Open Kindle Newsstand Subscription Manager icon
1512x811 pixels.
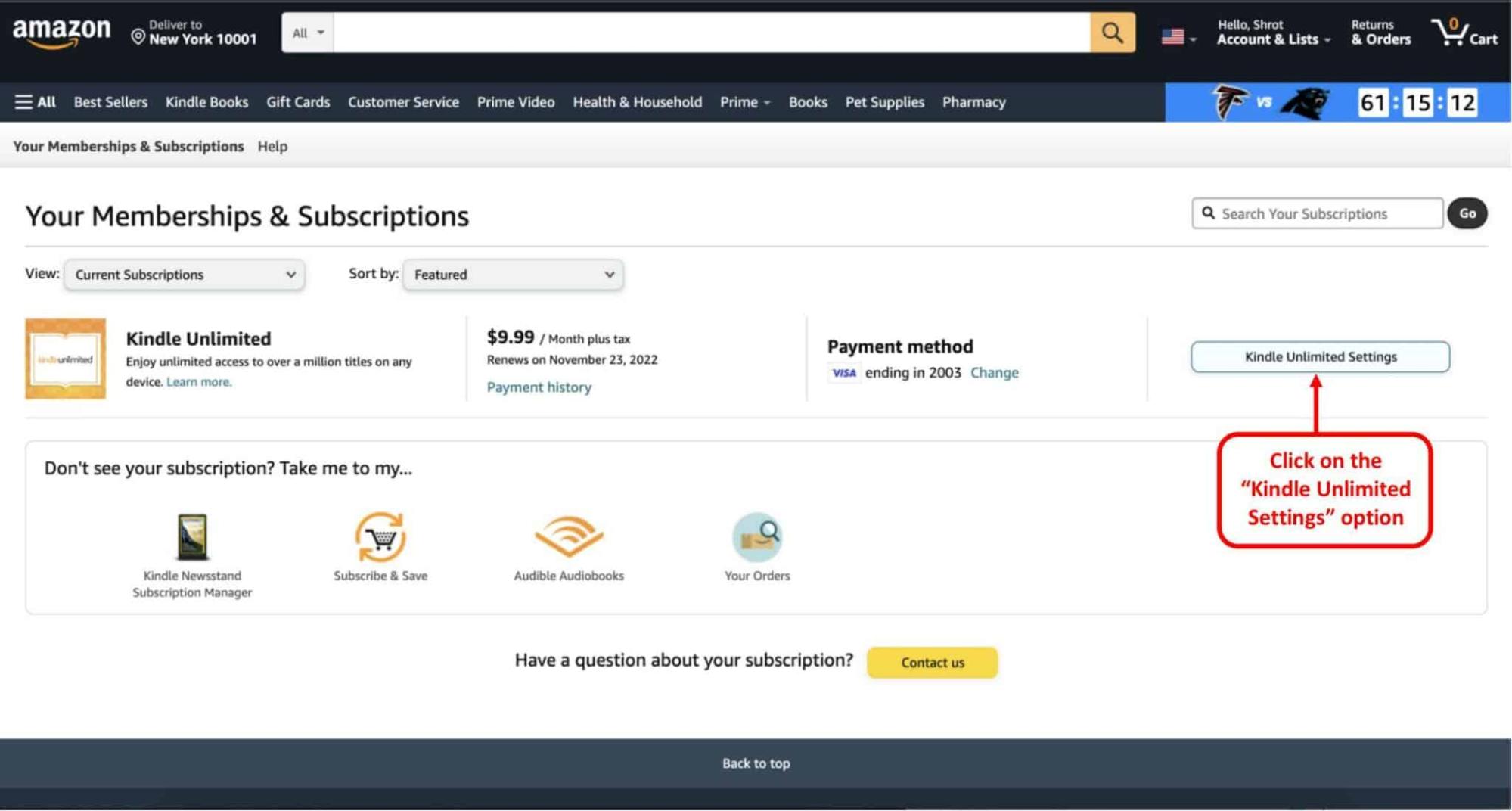(x=192, y=537)
